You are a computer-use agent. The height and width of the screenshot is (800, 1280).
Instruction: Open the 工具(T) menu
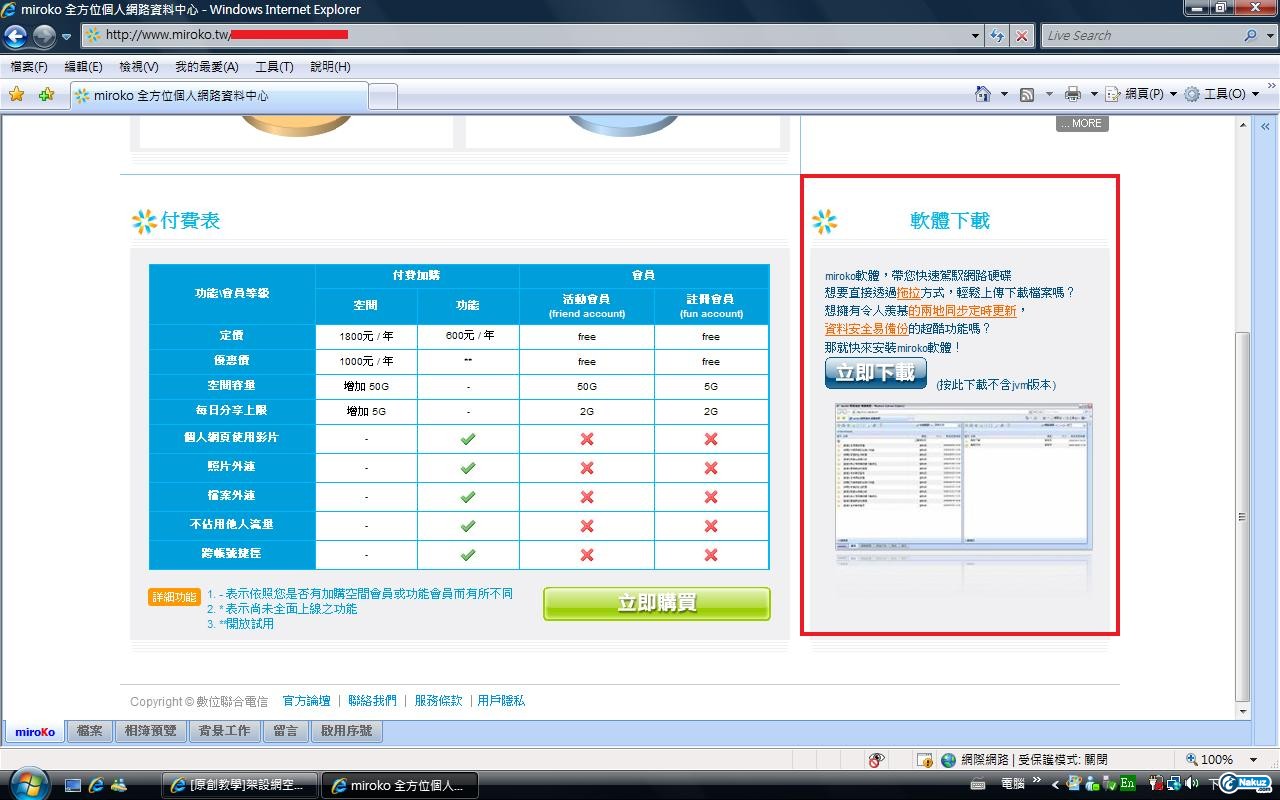coord(274,67)
